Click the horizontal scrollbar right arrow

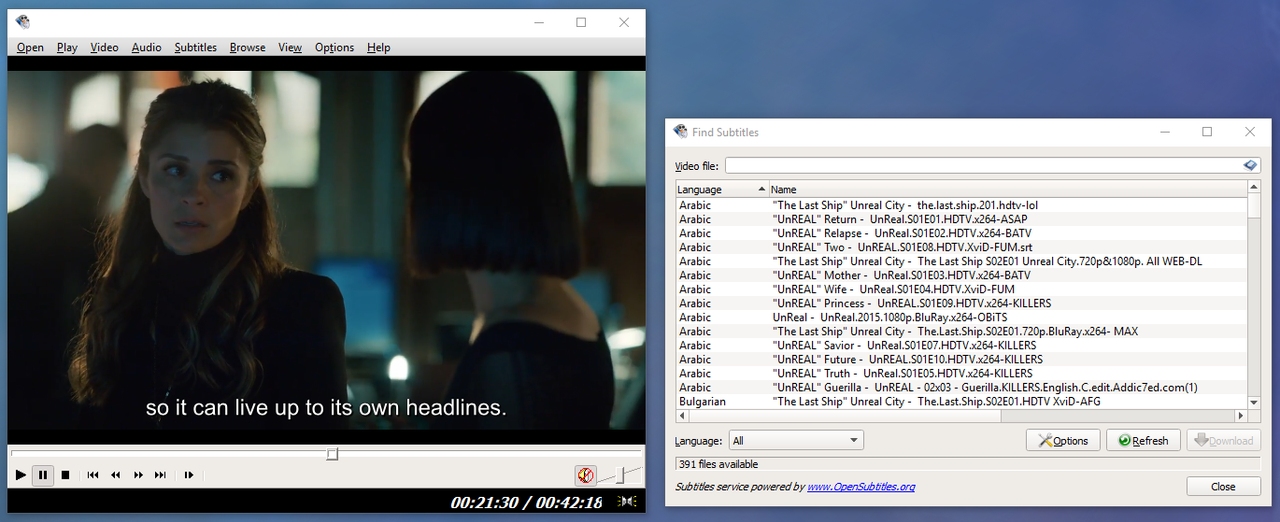pyautogui.click(x=1240, y=415)
